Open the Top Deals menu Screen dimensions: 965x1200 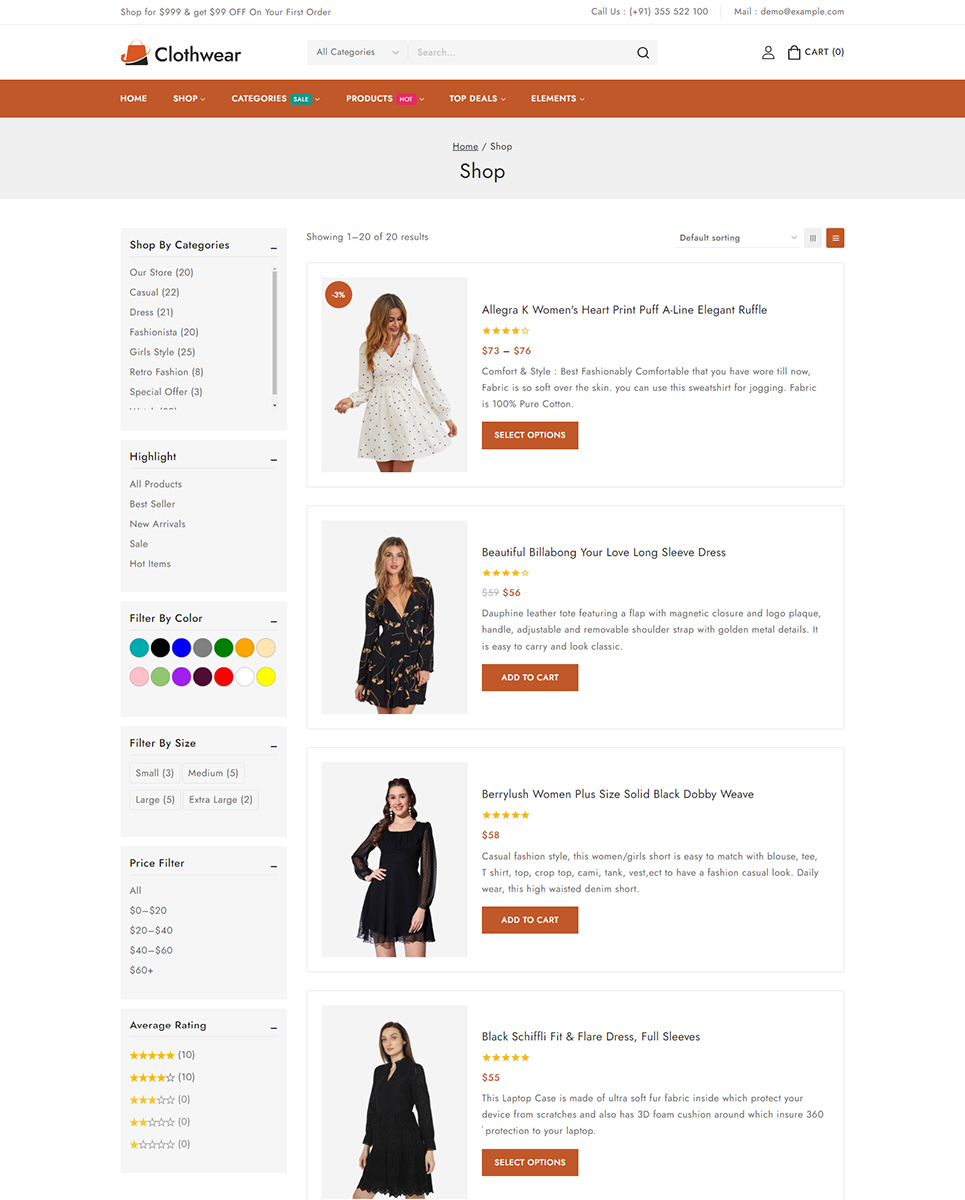476,99
